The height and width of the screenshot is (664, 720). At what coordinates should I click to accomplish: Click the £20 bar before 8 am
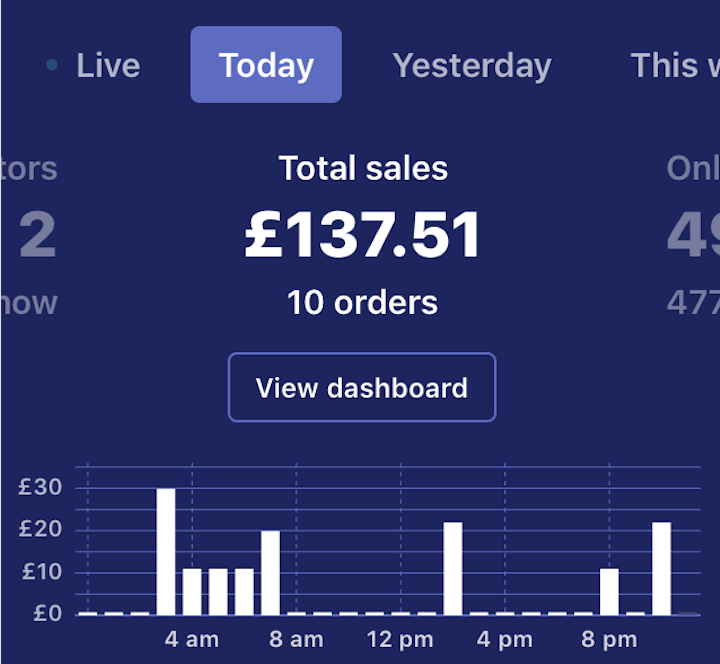pyautogui.click(x=270, y=572)
